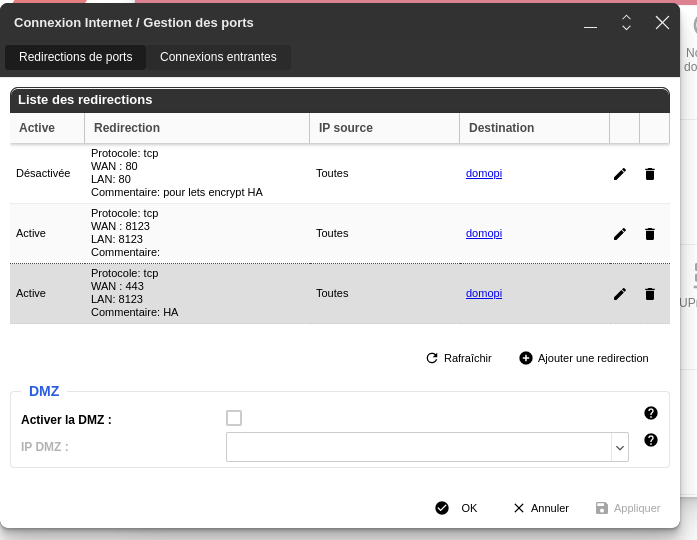Open help icon for IP DMZ field
The height and width of the screenshot is (540, 697).
[x=651, y=440]
